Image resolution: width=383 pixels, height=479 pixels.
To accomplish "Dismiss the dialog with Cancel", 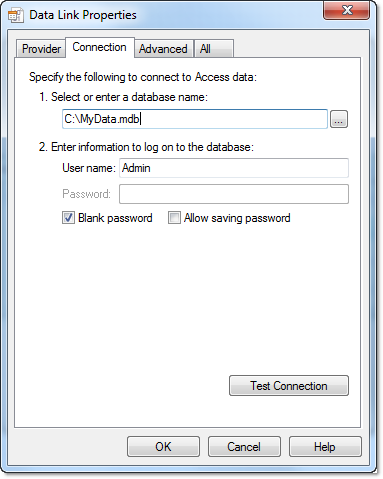I will click(244, 447).
